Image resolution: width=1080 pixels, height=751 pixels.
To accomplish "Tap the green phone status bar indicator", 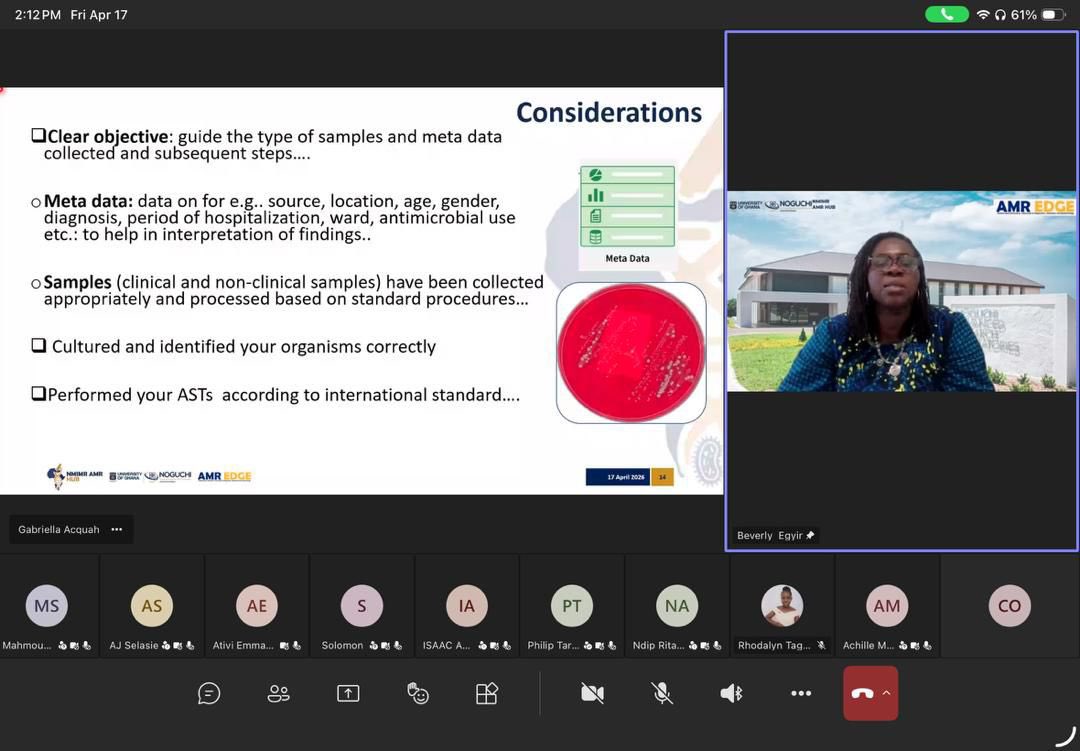I will tap(946, 14).
